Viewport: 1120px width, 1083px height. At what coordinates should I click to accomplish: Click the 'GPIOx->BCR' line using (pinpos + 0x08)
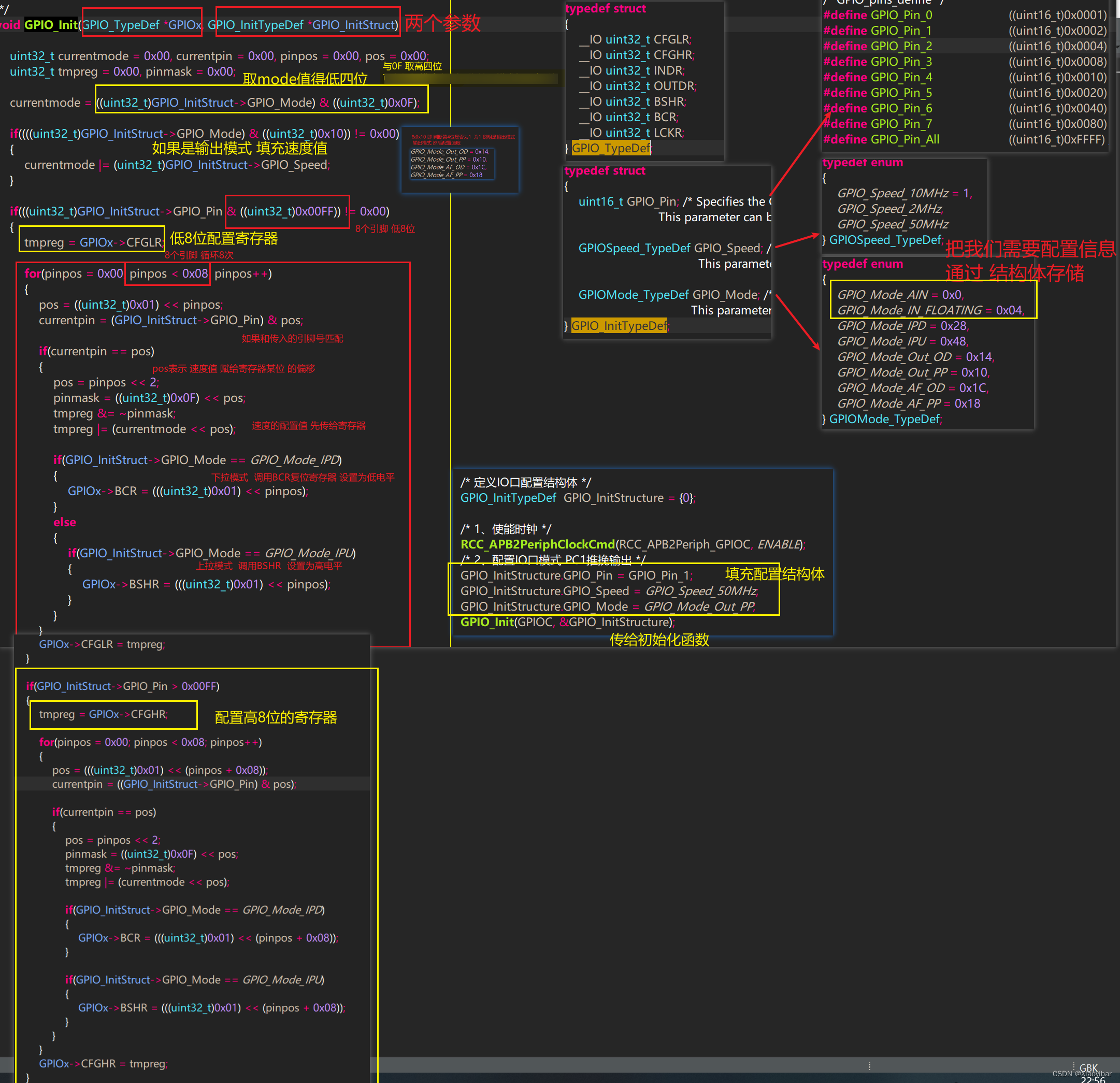coord(208,938)
